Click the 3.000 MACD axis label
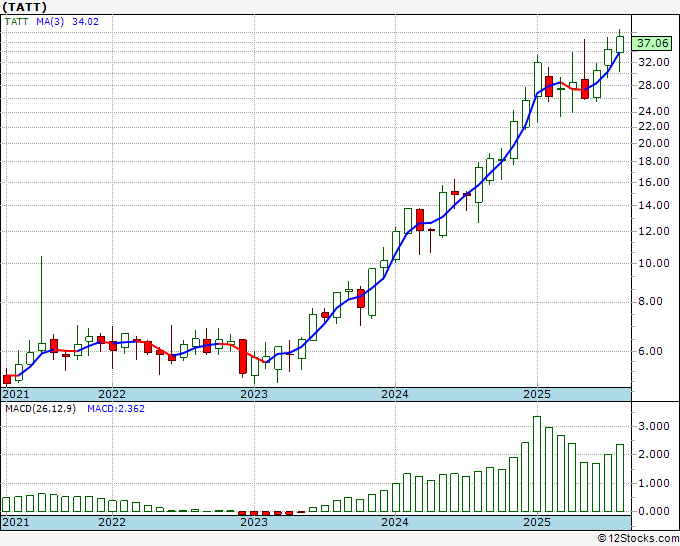This screenshot has height=546, width=680. [654, 426]
